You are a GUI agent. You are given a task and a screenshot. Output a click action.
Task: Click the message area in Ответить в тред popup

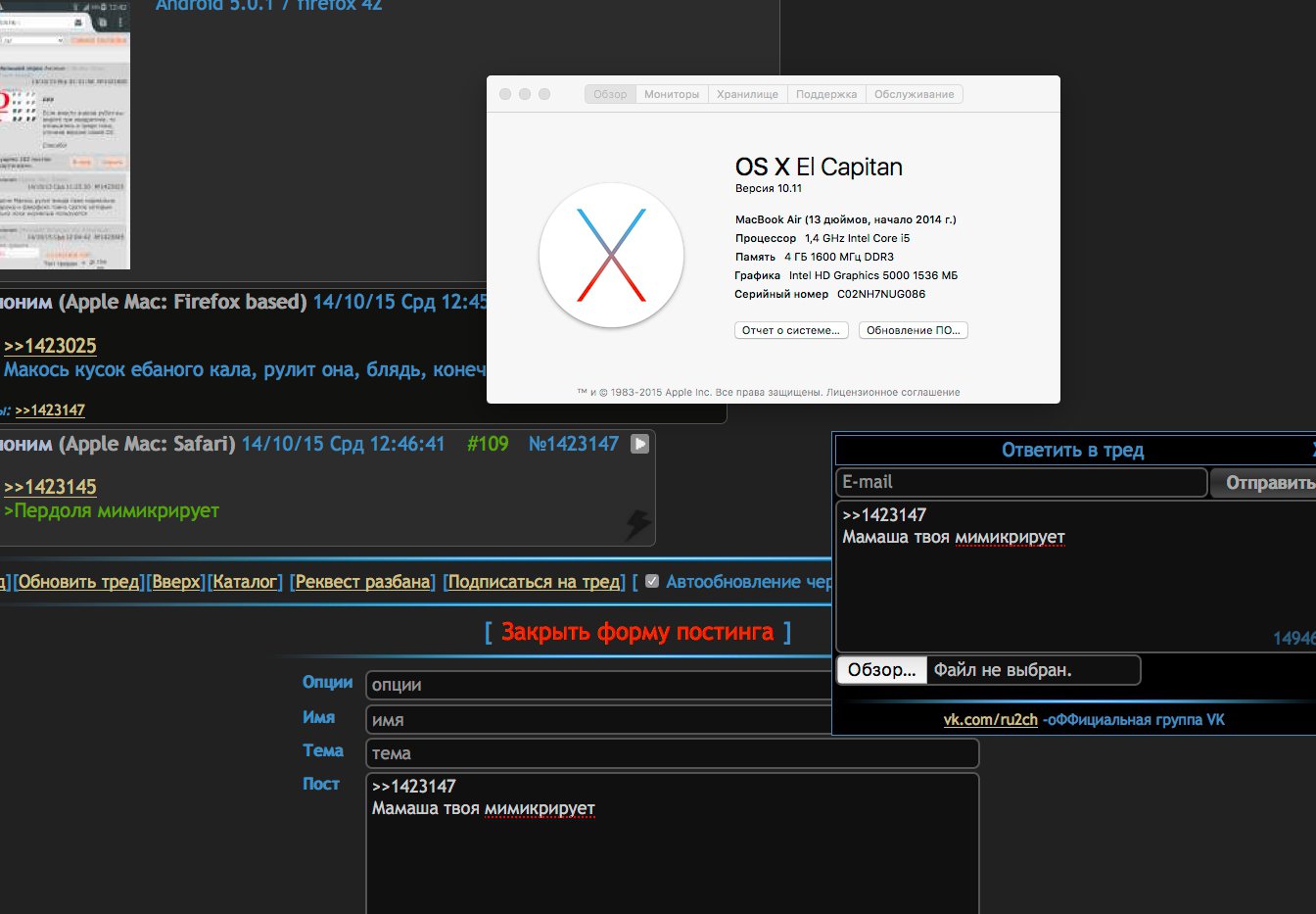click(1076, 576)
